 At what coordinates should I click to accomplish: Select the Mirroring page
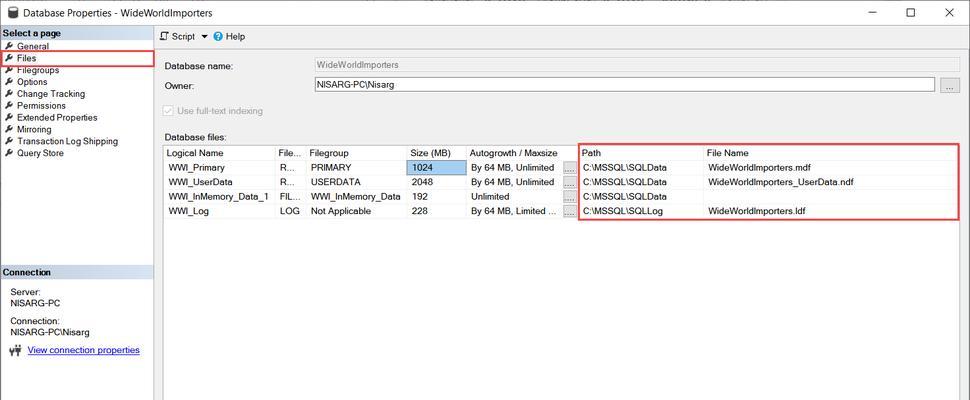(34, 129)
